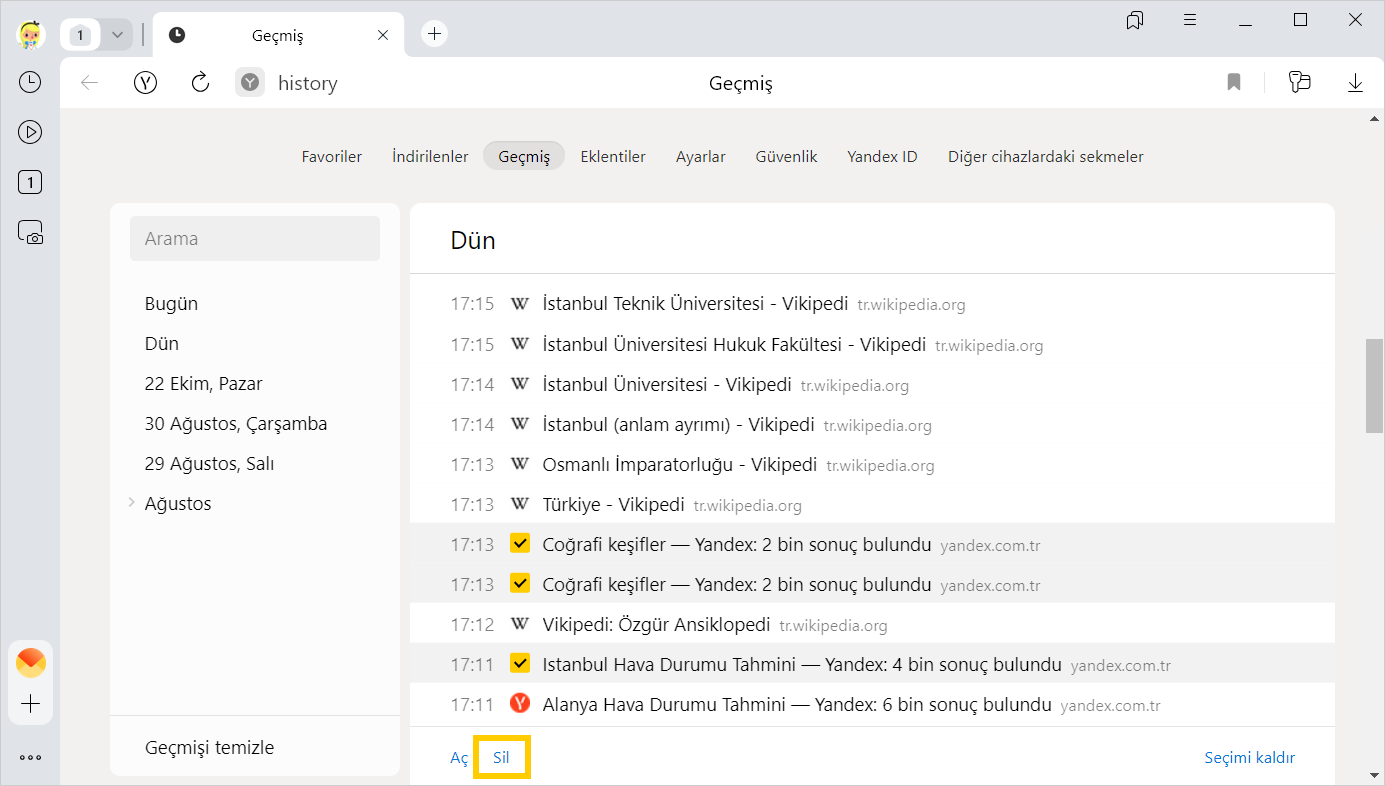Uncheck the second Coğrafi keşifler entry

[x=520, y=584]
